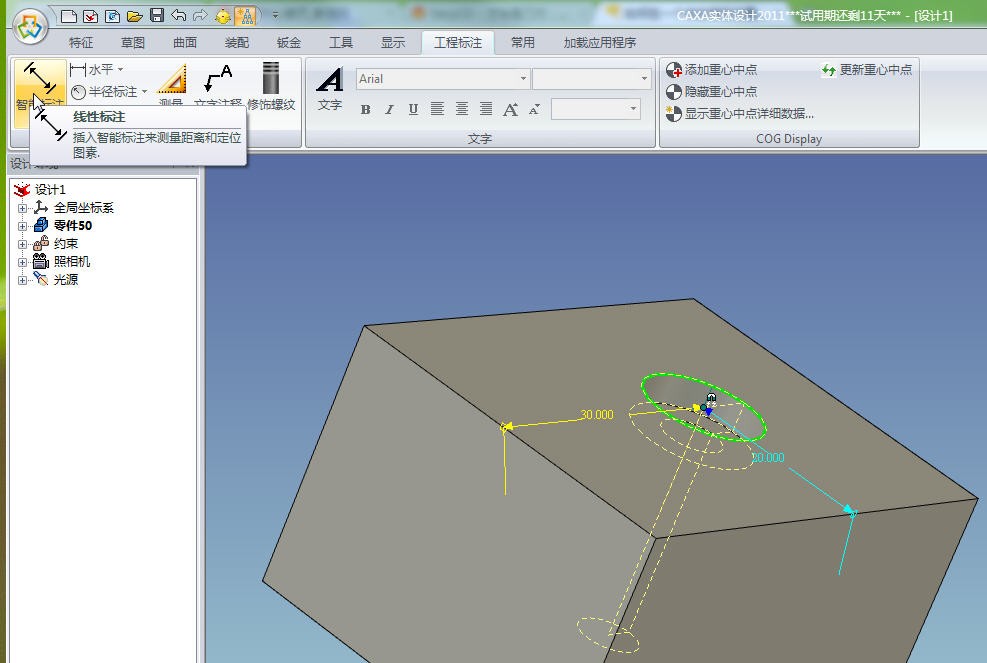Open the 钣金 ribbon tab
This screenshot has width=987, height=663.
point(289,43)
